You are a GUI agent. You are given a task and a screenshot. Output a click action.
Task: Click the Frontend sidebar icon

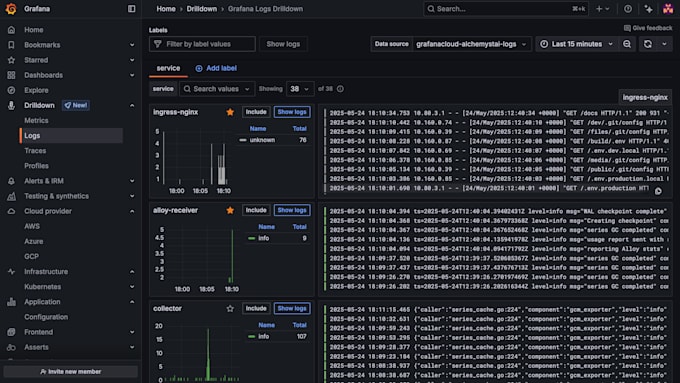(11, 332)
